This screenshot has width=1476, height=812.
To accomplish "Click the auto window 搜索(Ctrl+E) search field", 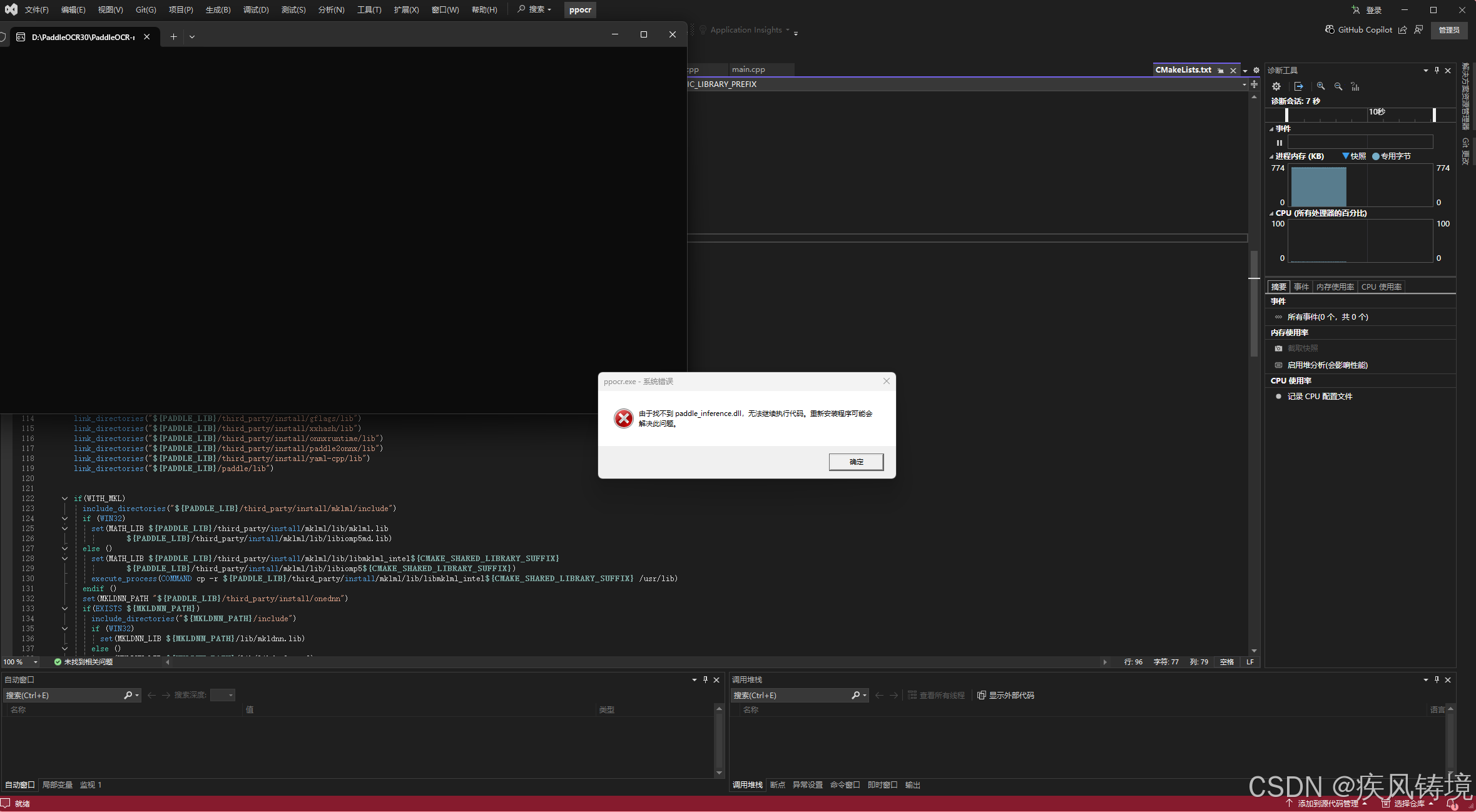I will click(63, 695).
